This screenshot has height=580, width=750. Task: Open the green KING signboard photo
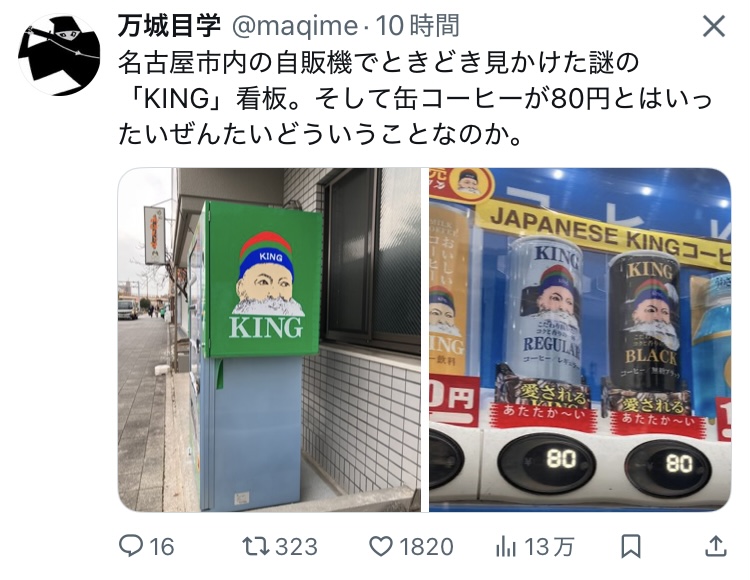269,339
